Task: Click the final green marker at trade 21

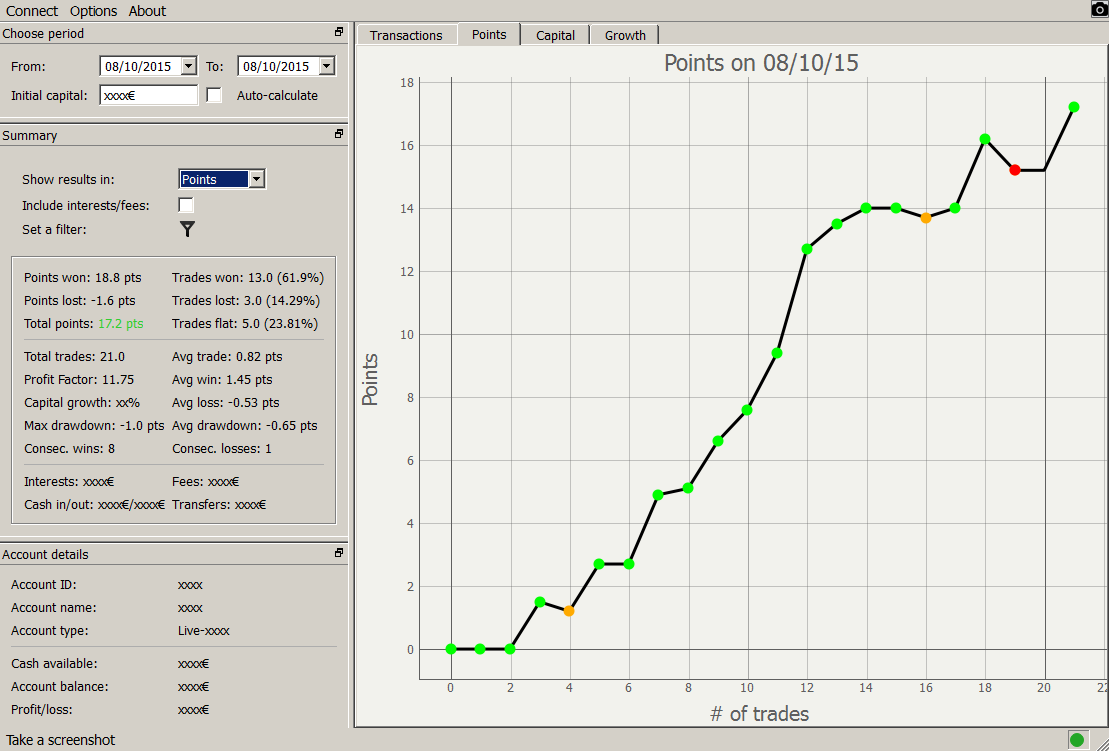Action: [x=1074, y=107]
